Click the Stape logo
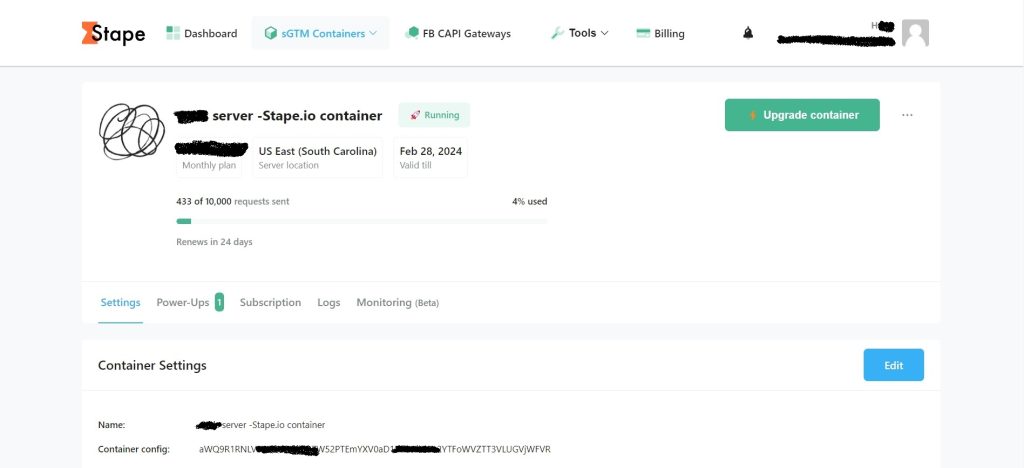Screen dimensions: 1024x468 click(x=114, y=33)
